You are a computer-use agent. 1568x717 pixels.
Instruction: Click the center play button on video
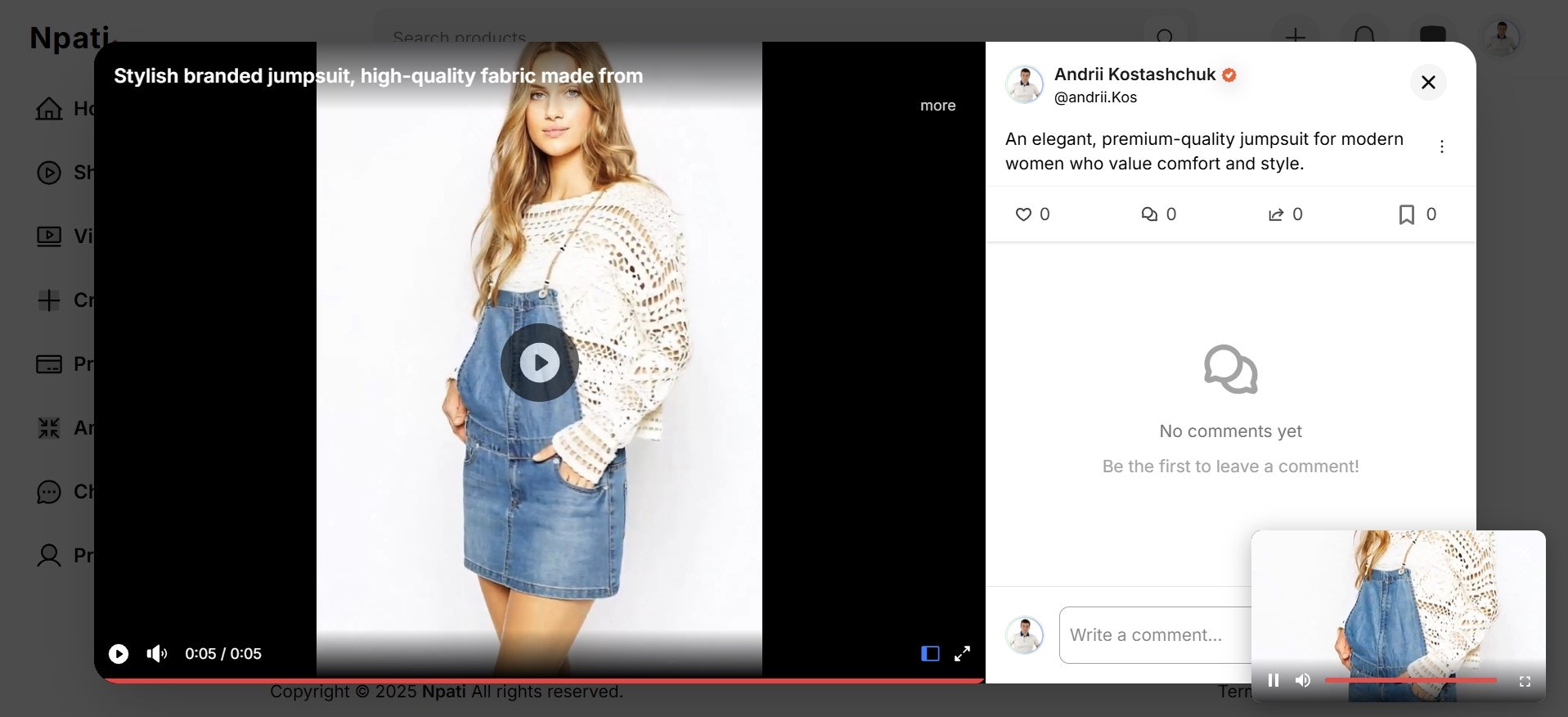click(x=540, y=363)
